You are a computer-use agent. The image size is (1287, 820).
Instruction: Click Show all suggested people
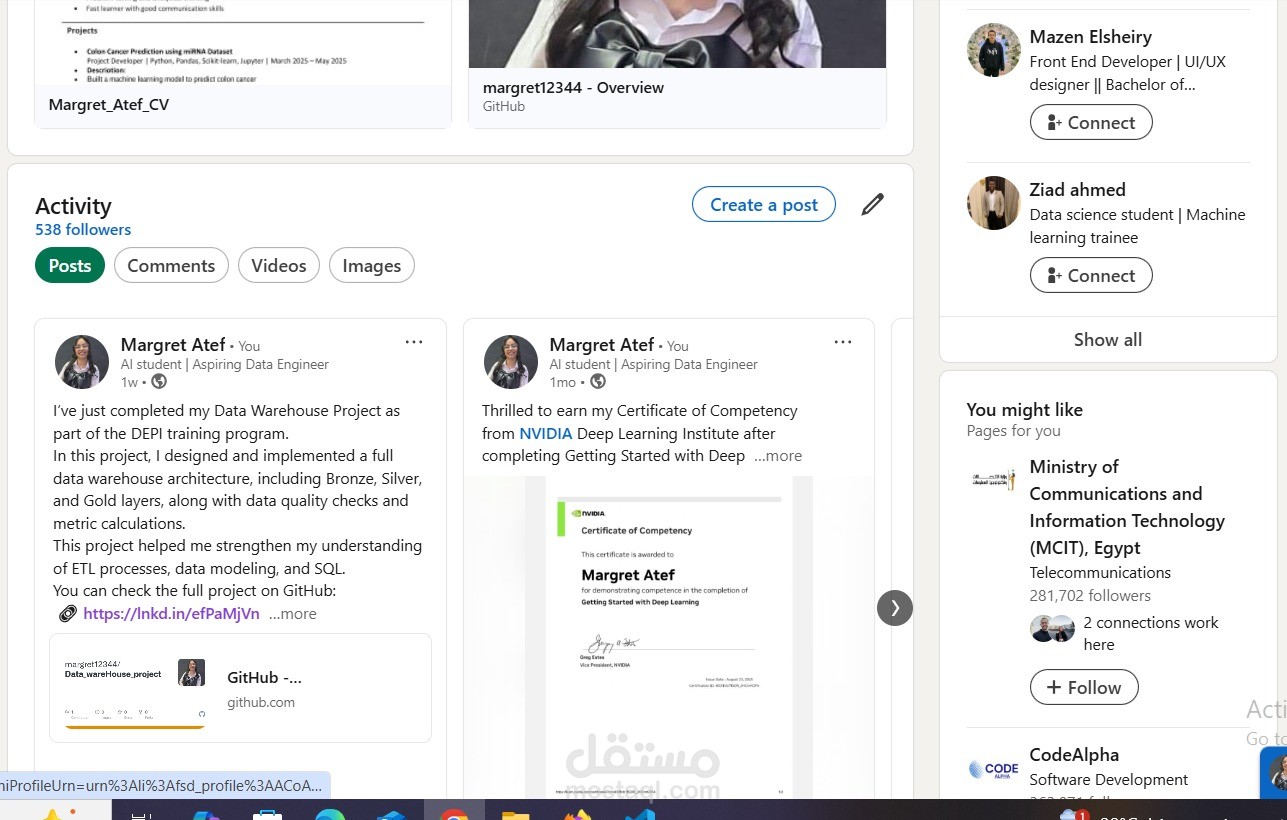click(1108, 339)
